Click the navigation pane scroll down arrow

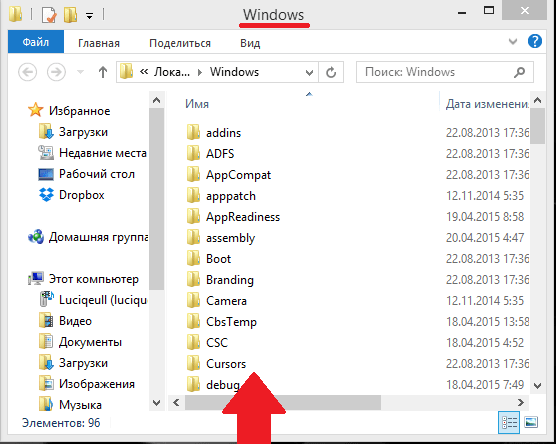click(x=156, y=403)
